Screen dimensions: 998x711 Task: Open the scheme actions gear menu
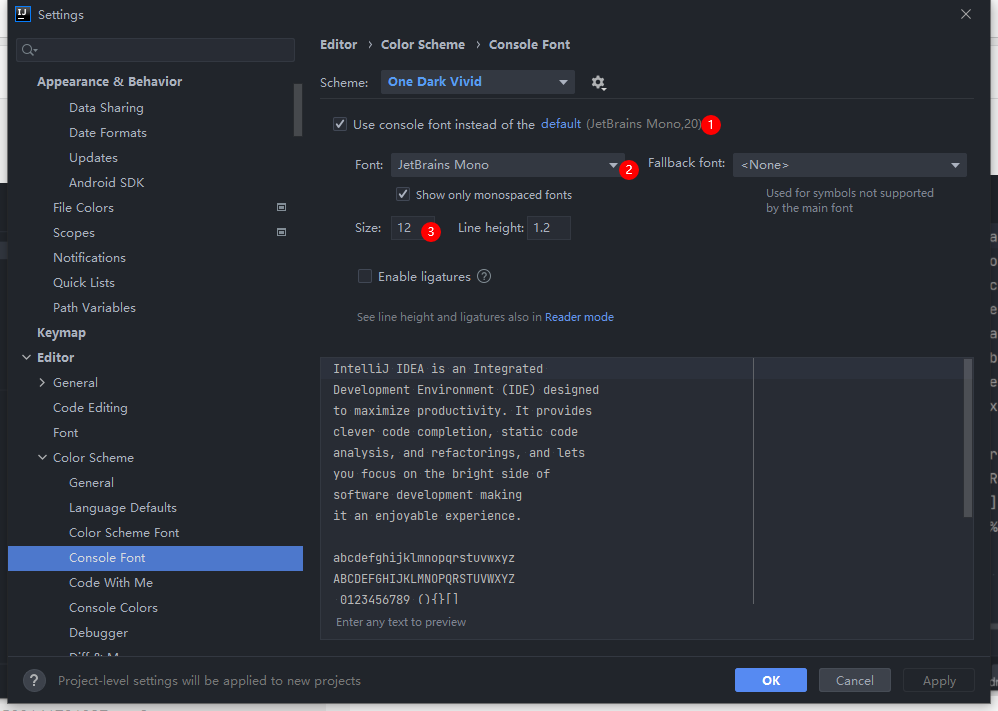click(598, 83)
